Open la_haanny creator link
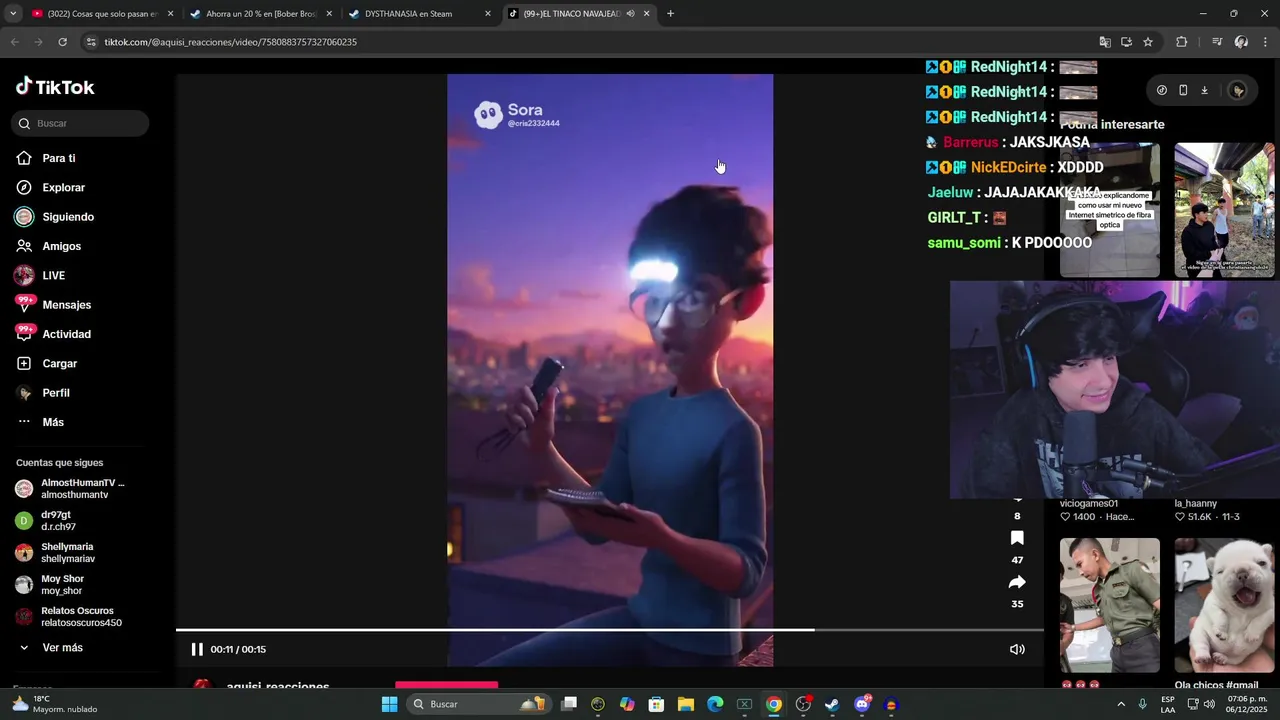1280x720 pixels. coord(1195,504)
